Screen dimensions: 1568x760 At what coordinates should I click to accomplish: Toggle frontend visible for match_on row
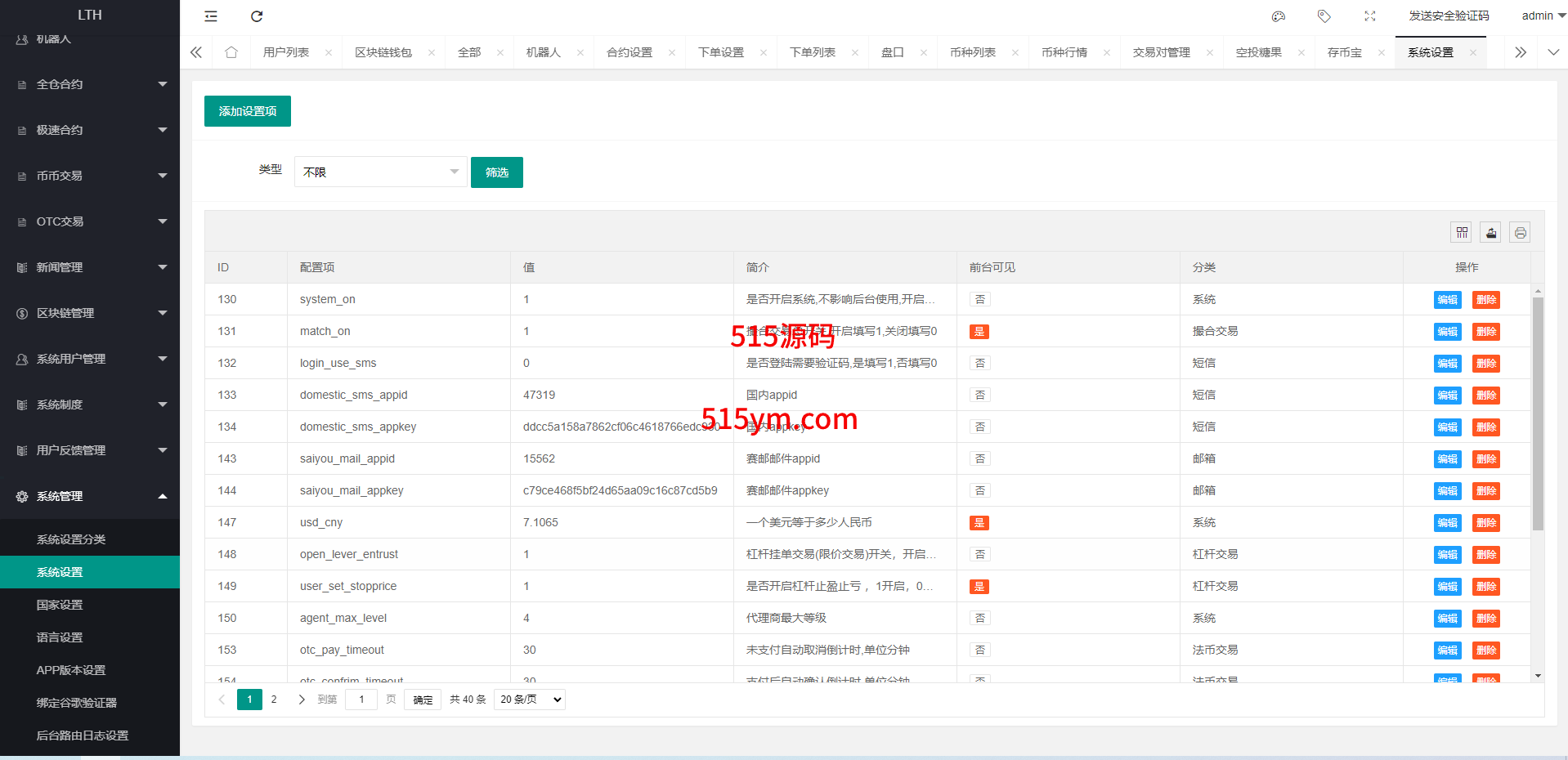click(979, 332)
